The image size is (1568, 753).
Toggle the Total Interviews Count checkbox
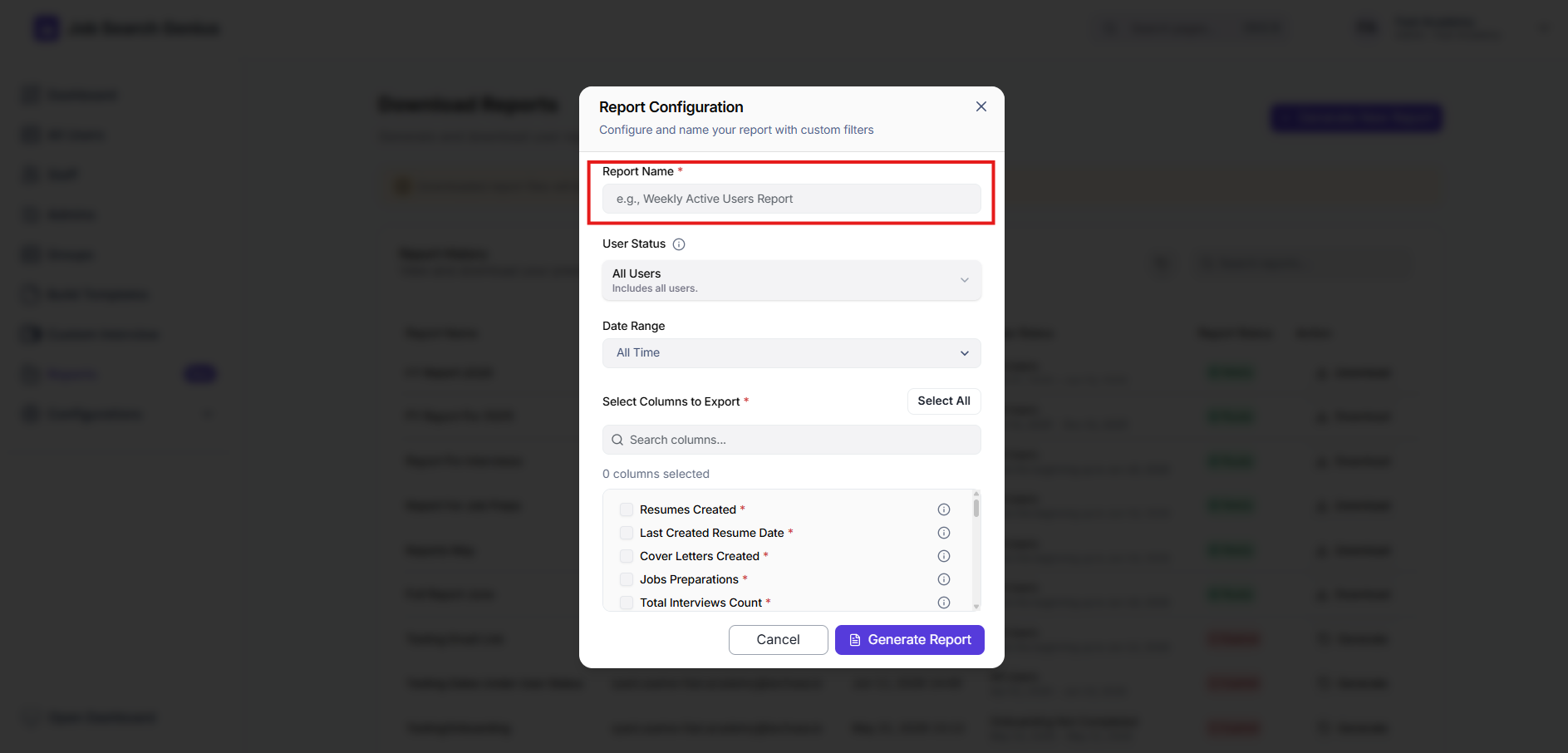point(627,603)
